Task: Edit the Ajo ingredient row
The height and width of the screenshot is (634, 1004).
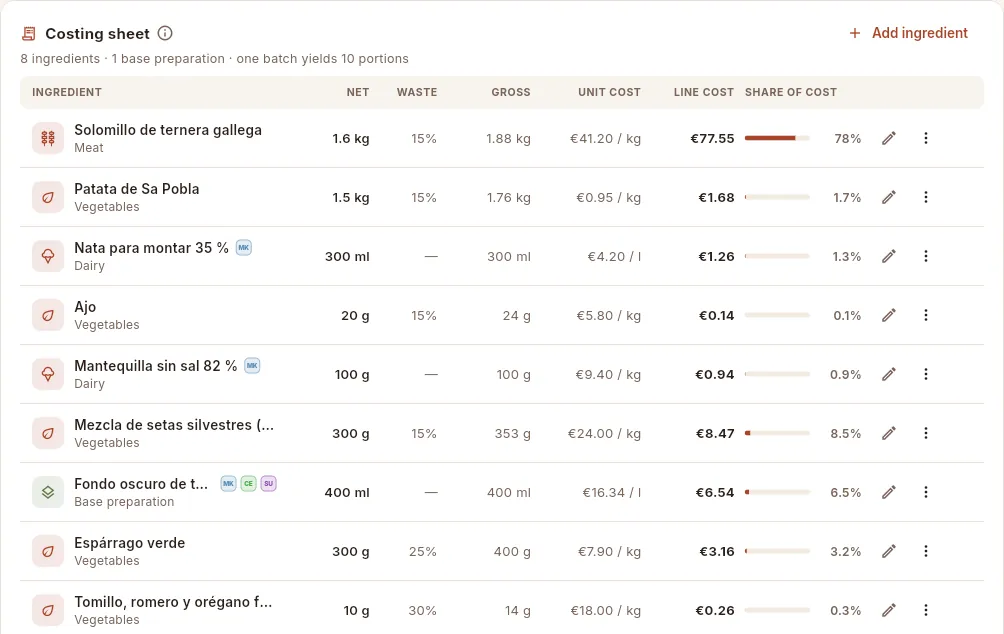Action: click(889, 315)
